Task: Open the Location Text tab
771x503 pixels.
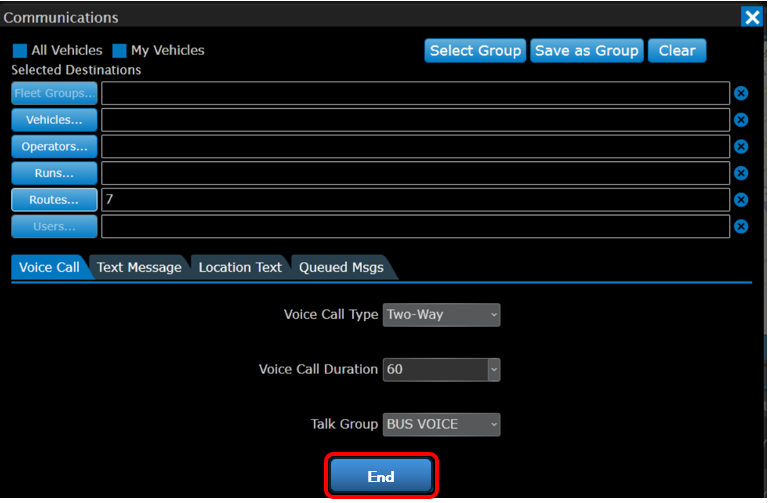Action: tap(240, 267)
